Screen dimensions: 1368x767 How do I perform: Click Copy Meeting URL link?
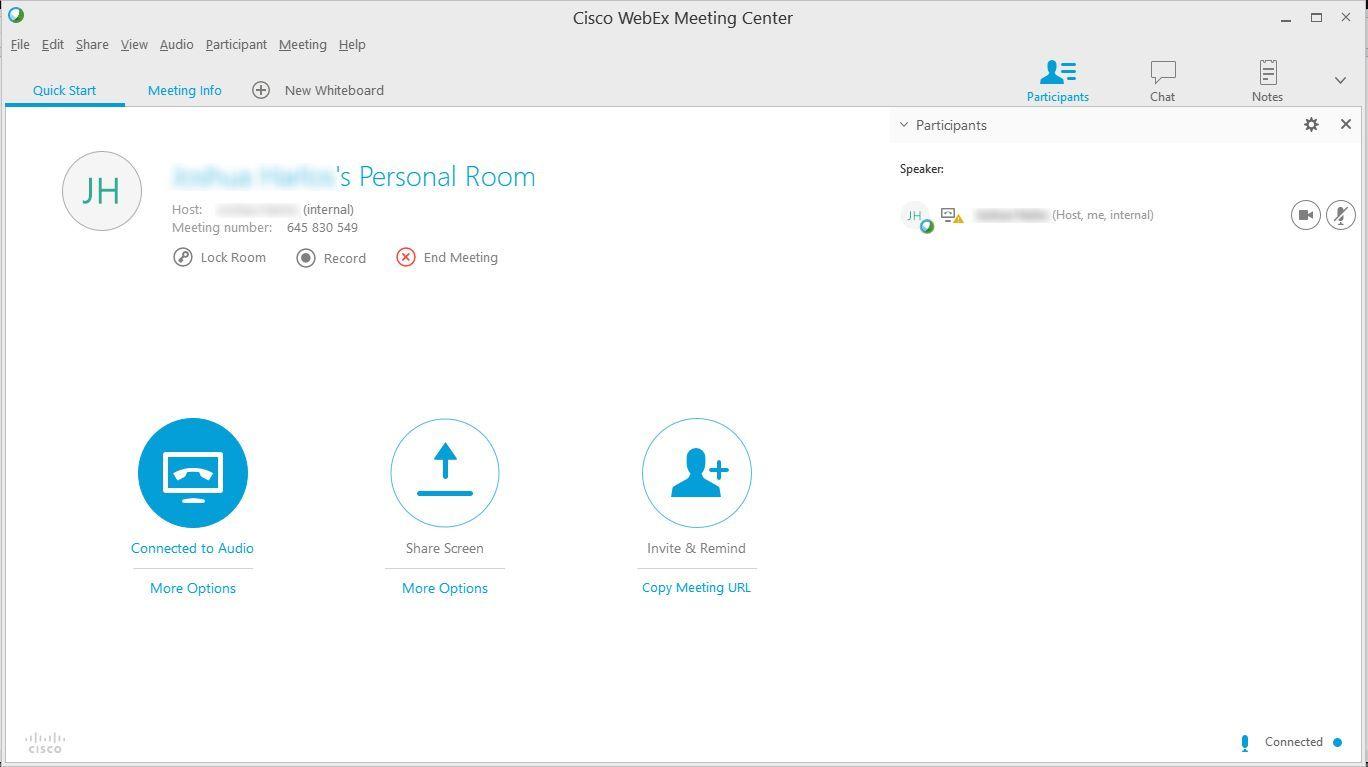(696, 588)
